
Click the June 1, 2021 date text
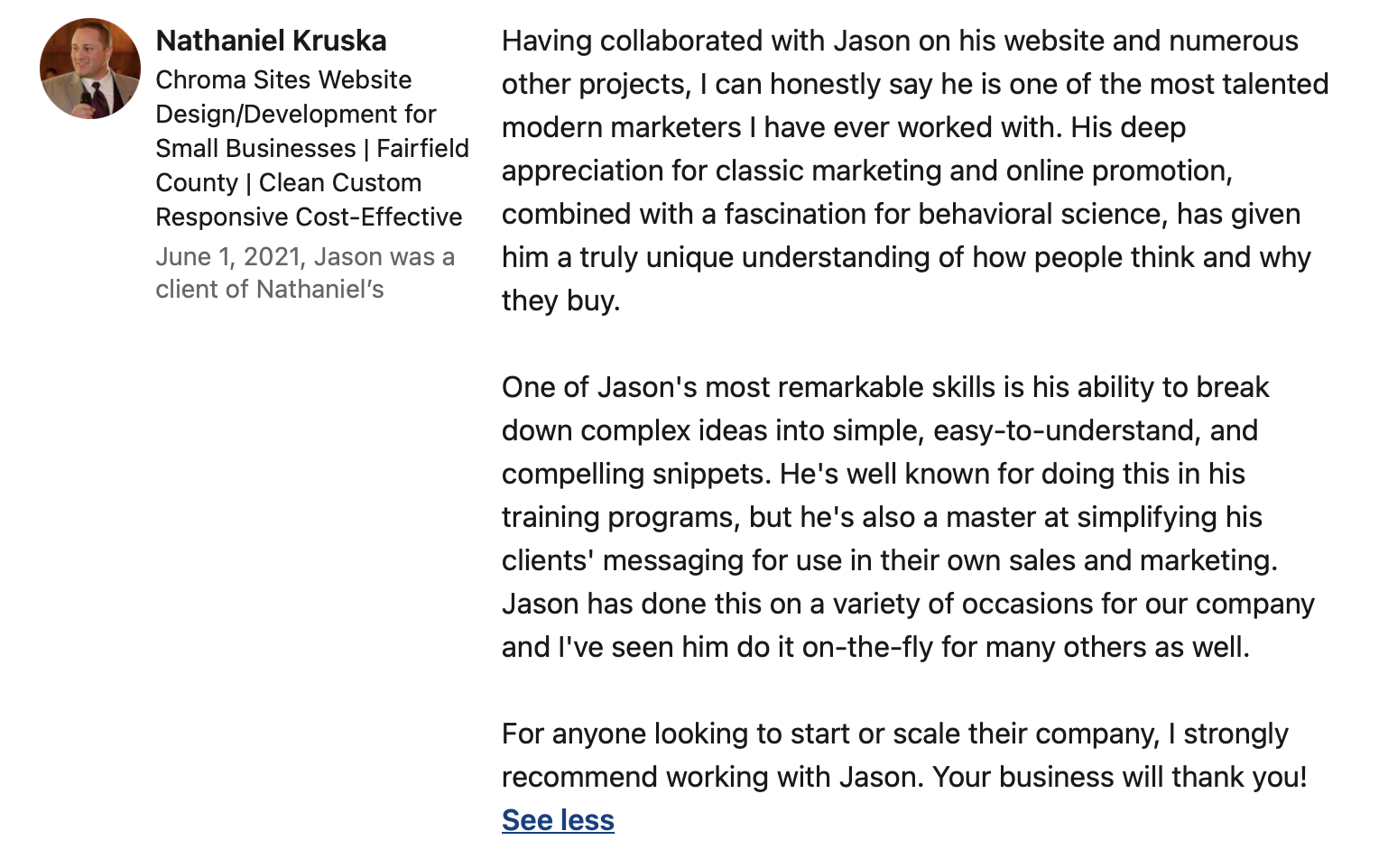(227, 257)
